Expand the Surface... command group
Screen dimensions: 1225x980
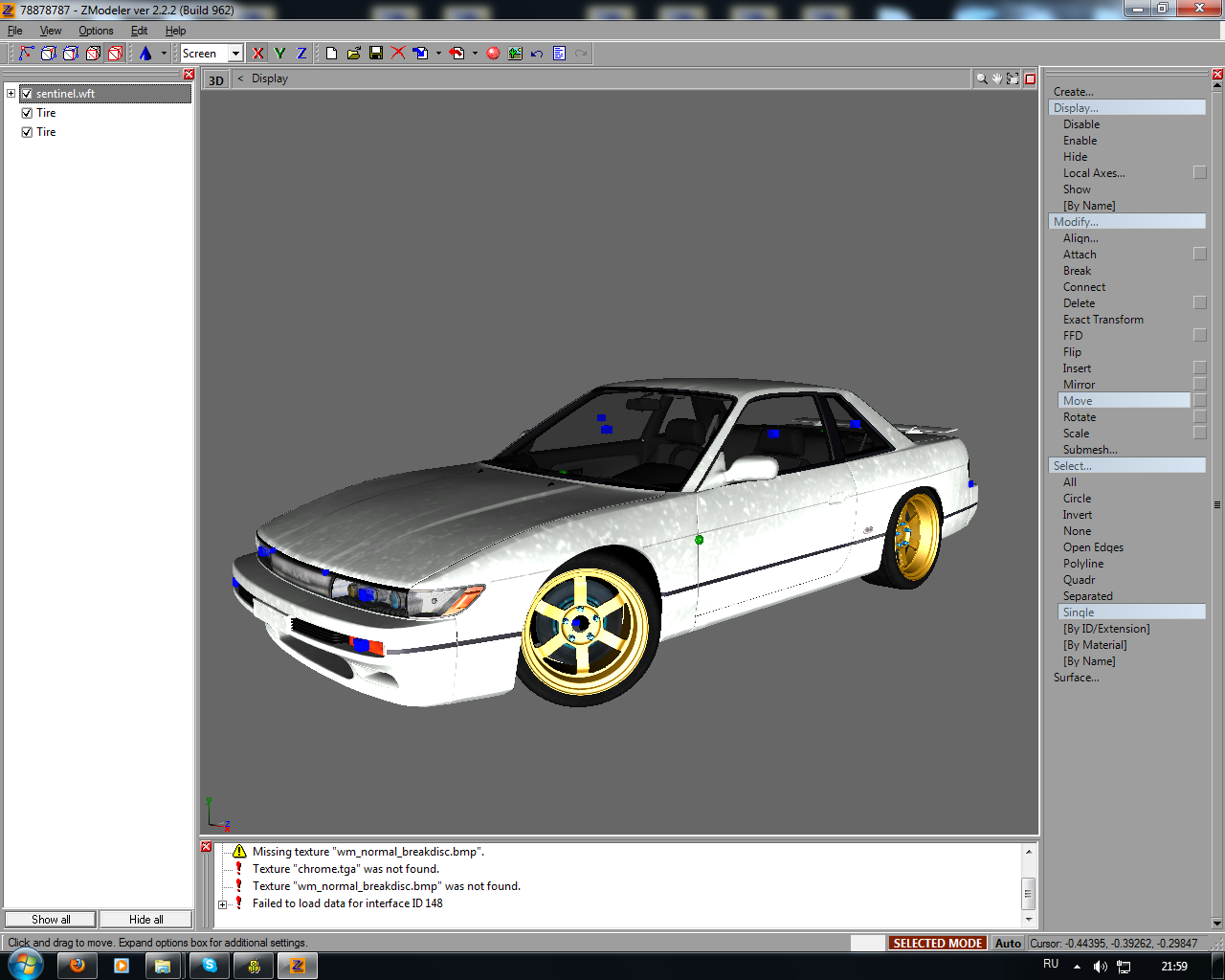pyautogui.click(x=1076, y=678)
